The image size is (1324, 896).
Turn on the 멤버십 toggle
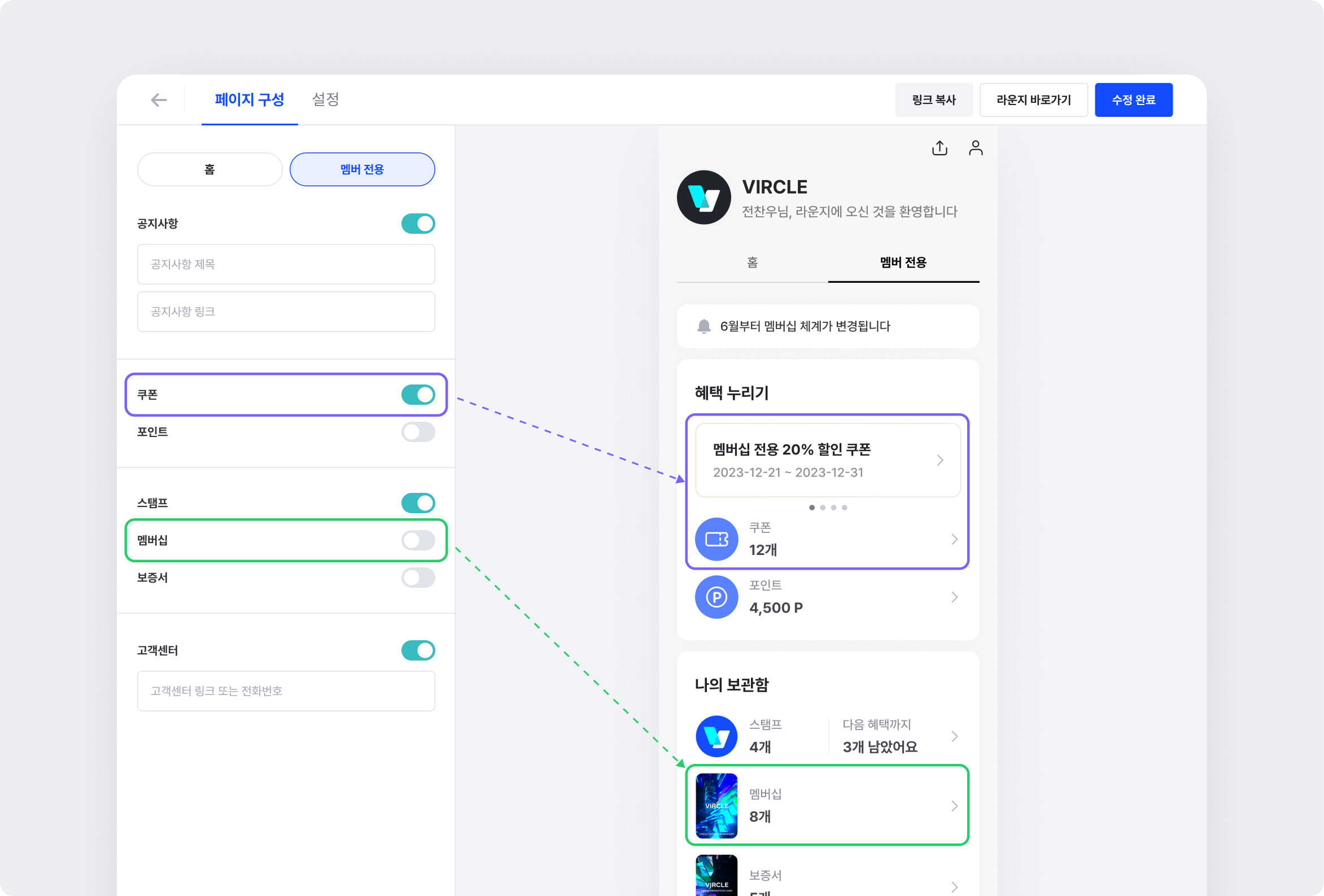418,540
